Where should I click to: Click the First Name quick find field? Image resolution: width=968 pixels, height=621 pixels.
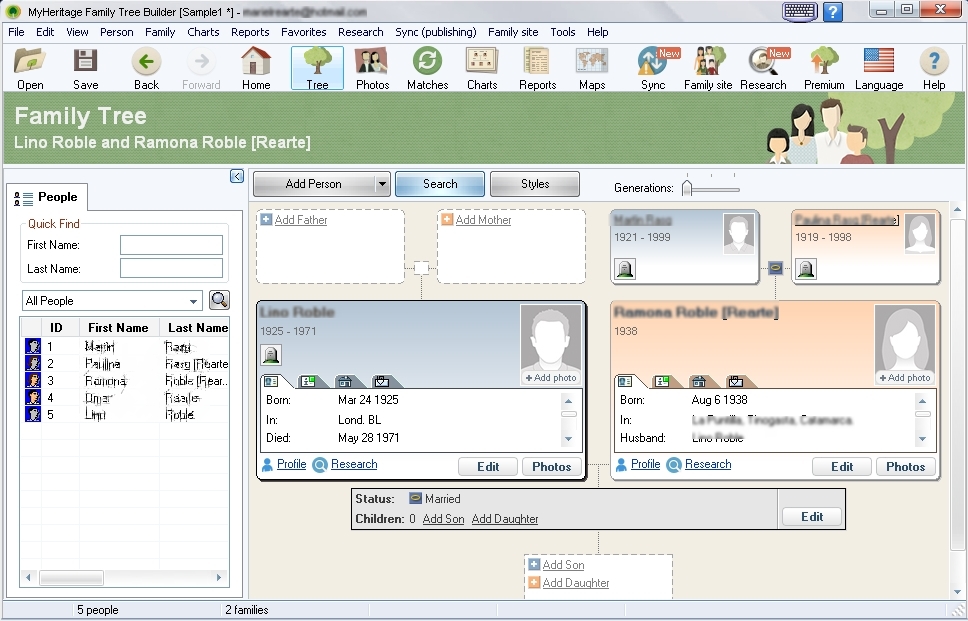[171, 245]
